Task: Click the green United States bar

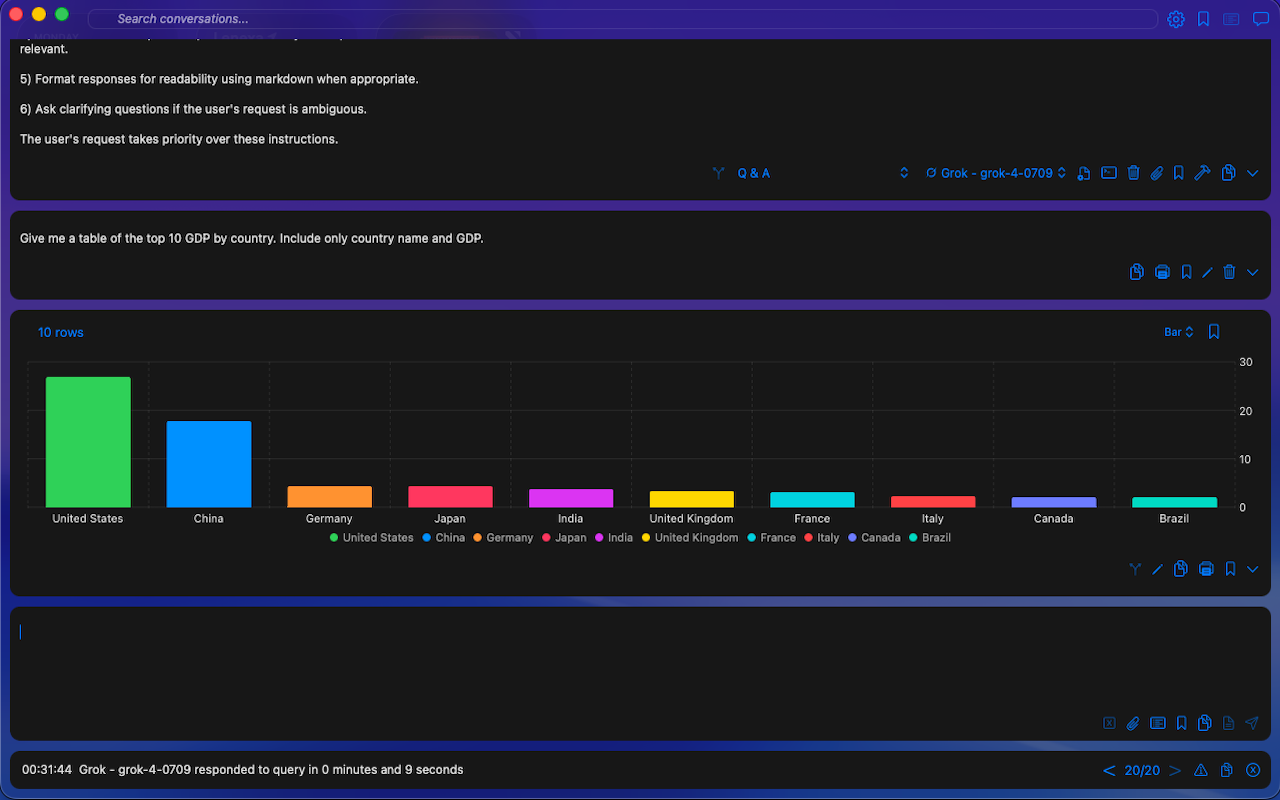Action: tap(88, 442)
